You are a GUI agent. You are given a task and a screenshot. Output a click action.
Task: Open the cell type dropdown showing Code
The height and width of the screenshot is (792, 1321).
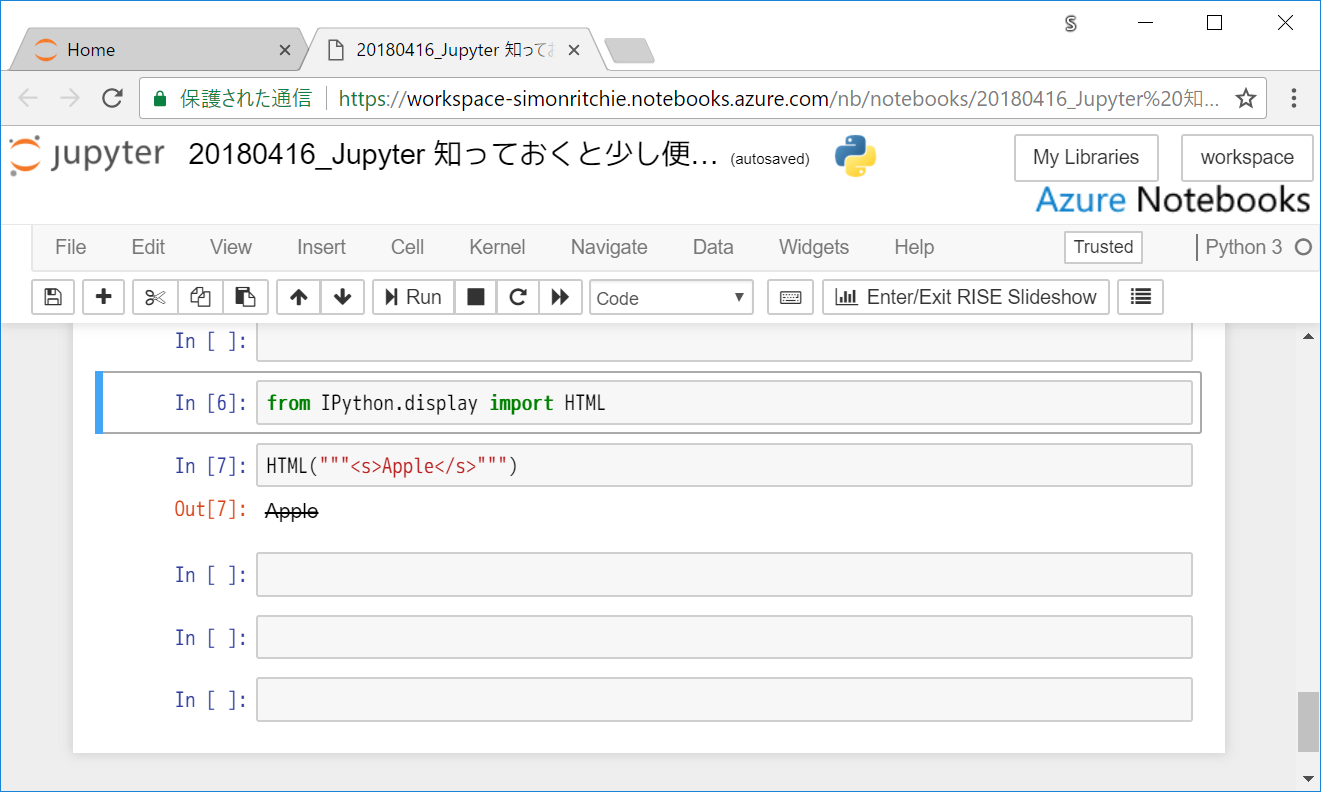(x=670, y=296)
